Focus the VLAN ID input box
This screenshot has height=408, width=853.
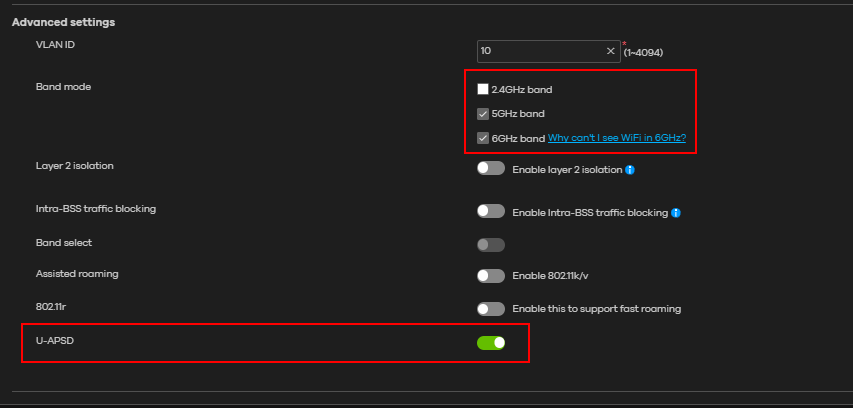click(540, 51)
